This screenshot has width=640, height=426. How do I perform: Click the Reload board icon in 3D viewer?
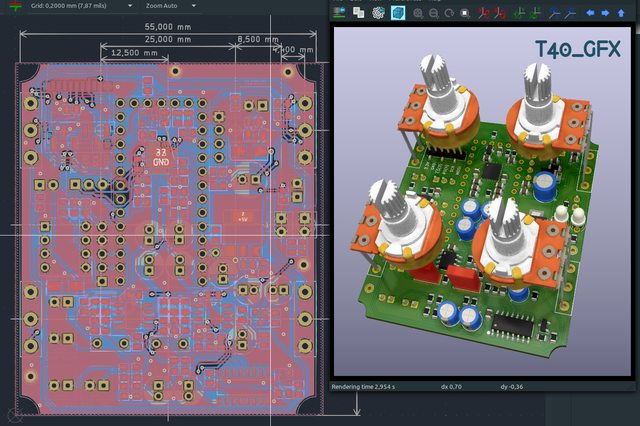(340, 13)
